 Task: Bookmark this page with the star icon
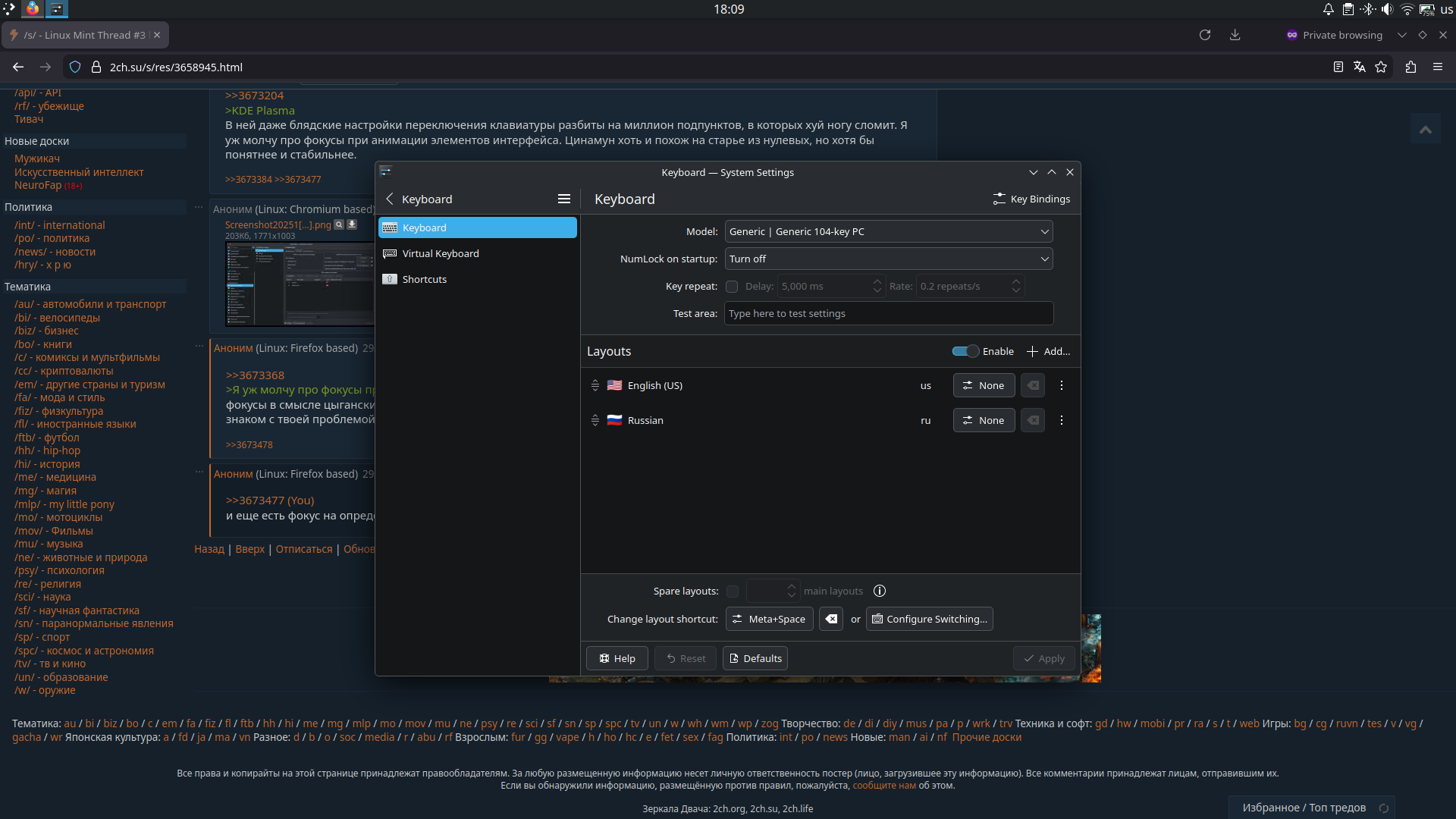(x=1381, y=67)
